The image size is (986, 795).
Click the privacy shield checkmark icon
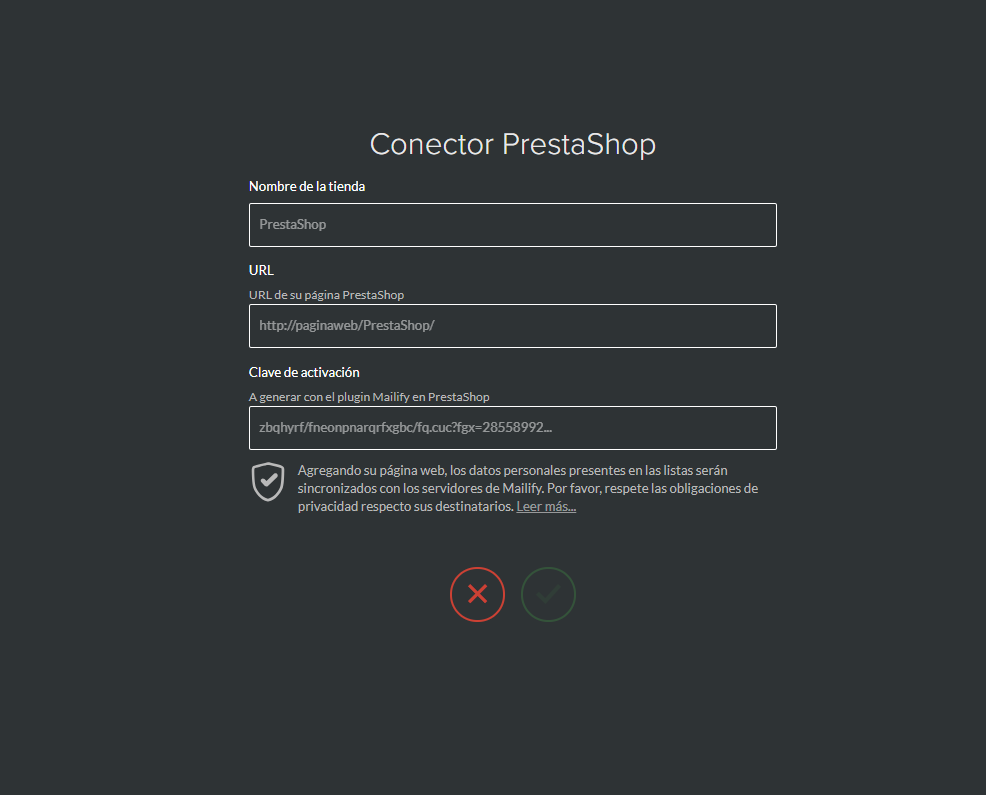(x=268, y=482)
